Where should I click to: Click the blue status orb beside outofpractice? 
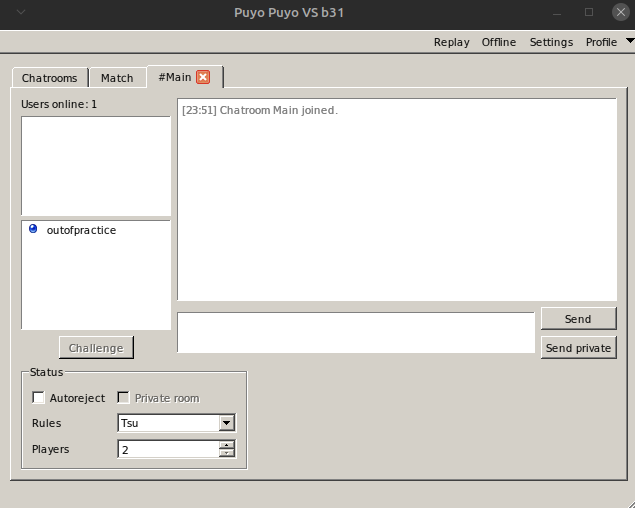(33, 229)
